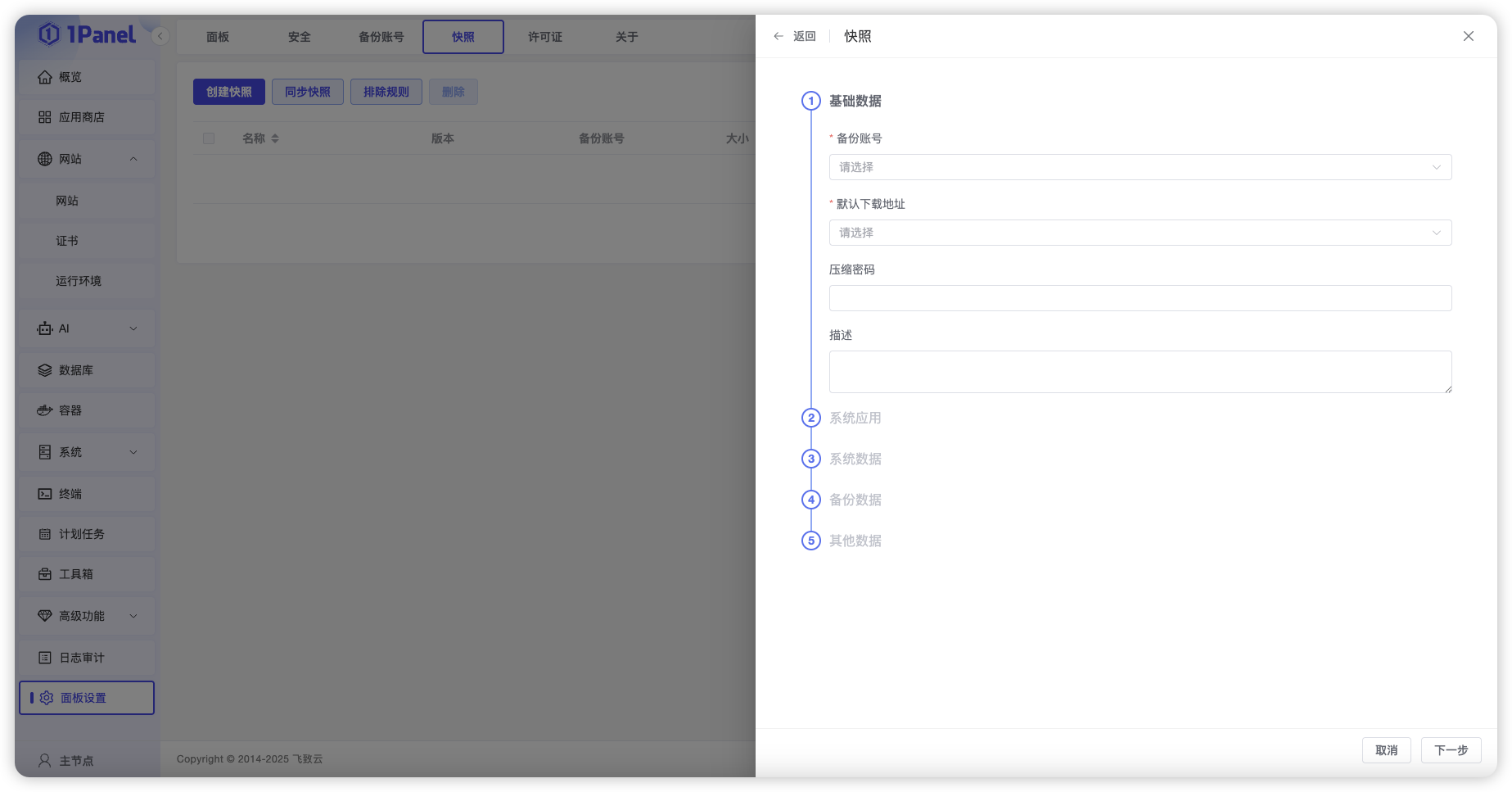The height and width of the screenshot is (792, 1512).
Task: Select the 应用商店 app store icon
Action: 45,117
